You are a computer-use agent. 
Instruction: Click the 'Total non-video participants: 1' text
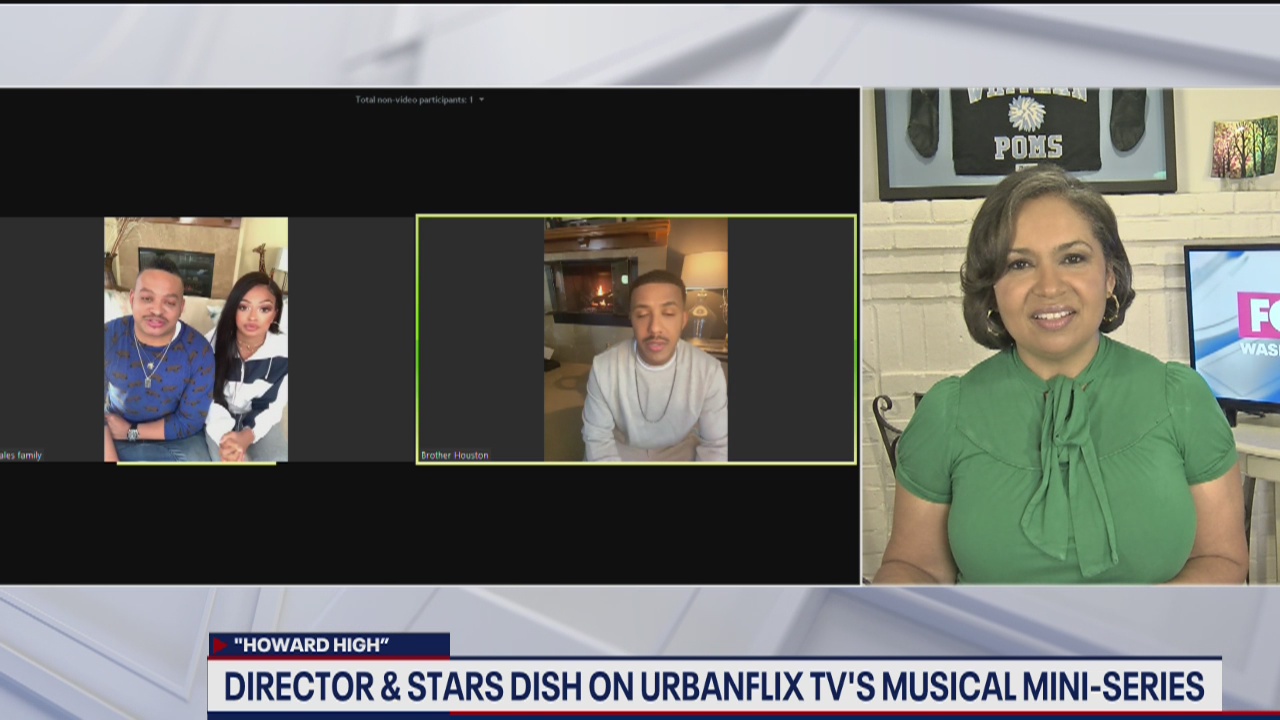pos(414,100)
